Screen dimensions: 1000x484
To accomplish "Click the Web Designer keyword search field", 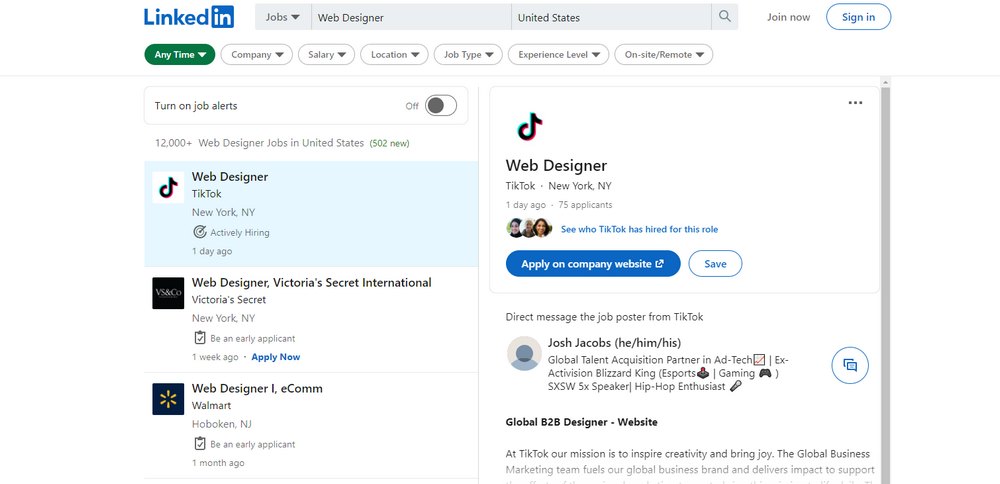I will click(x=411, y=17).
